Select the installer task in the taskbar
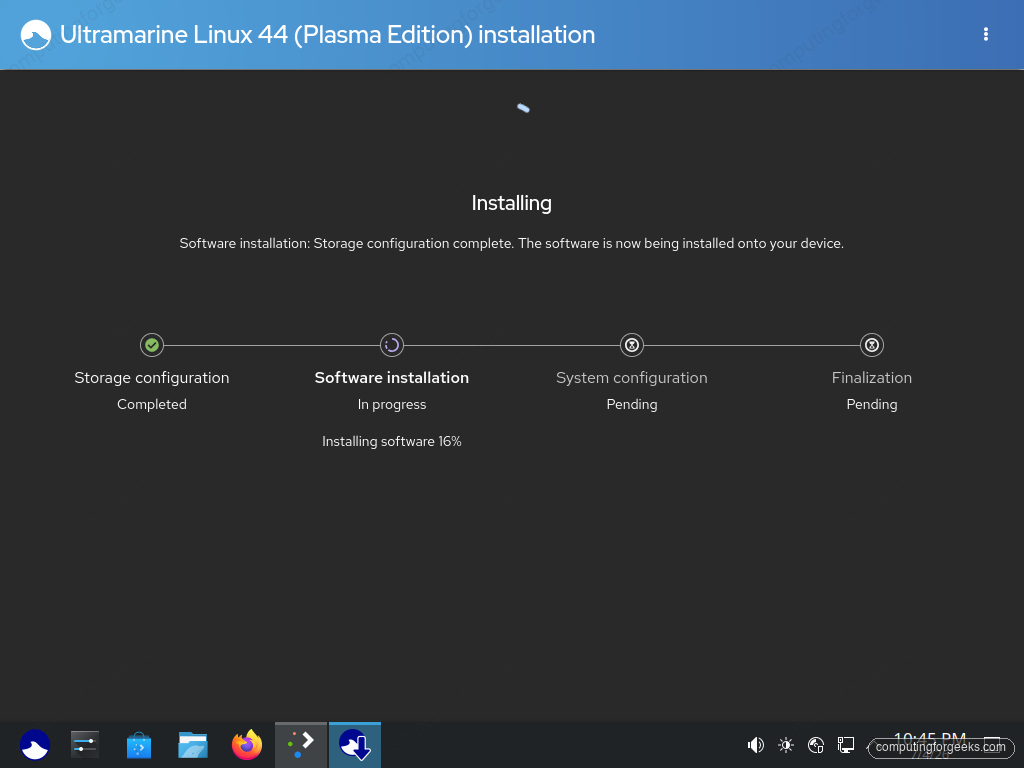This screenshot has width=1024, height=768. click(355, 745)
